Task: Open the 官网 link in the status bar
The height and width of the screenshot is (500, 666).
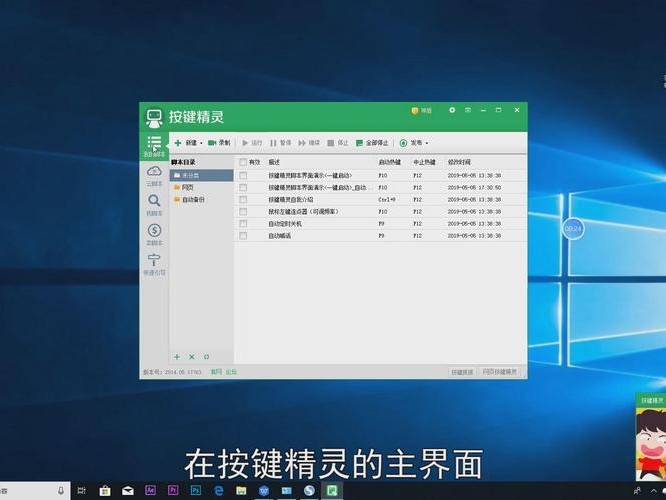Action: pos(216,372)
